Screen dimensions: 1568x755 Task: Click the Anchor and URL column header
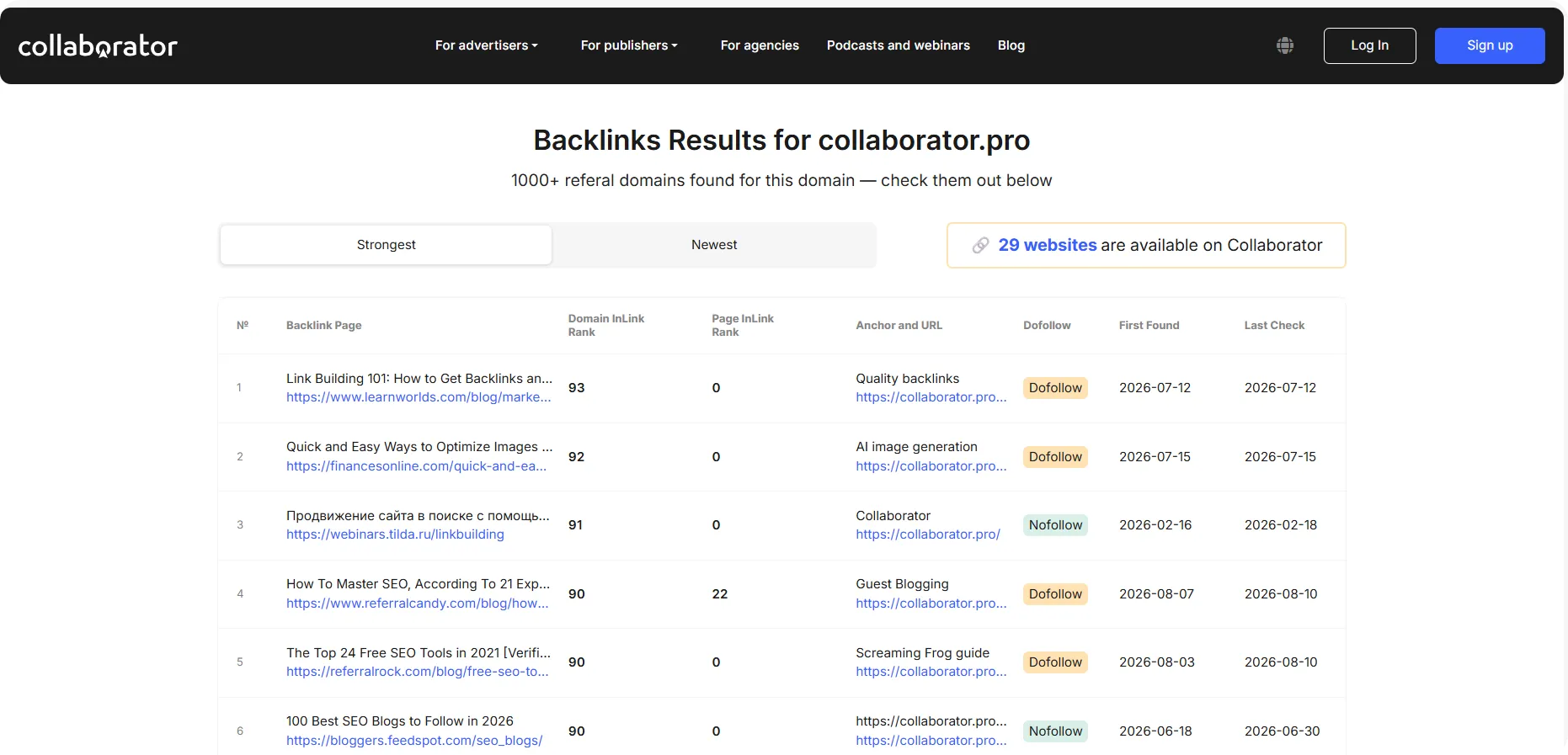click(899, 326)
